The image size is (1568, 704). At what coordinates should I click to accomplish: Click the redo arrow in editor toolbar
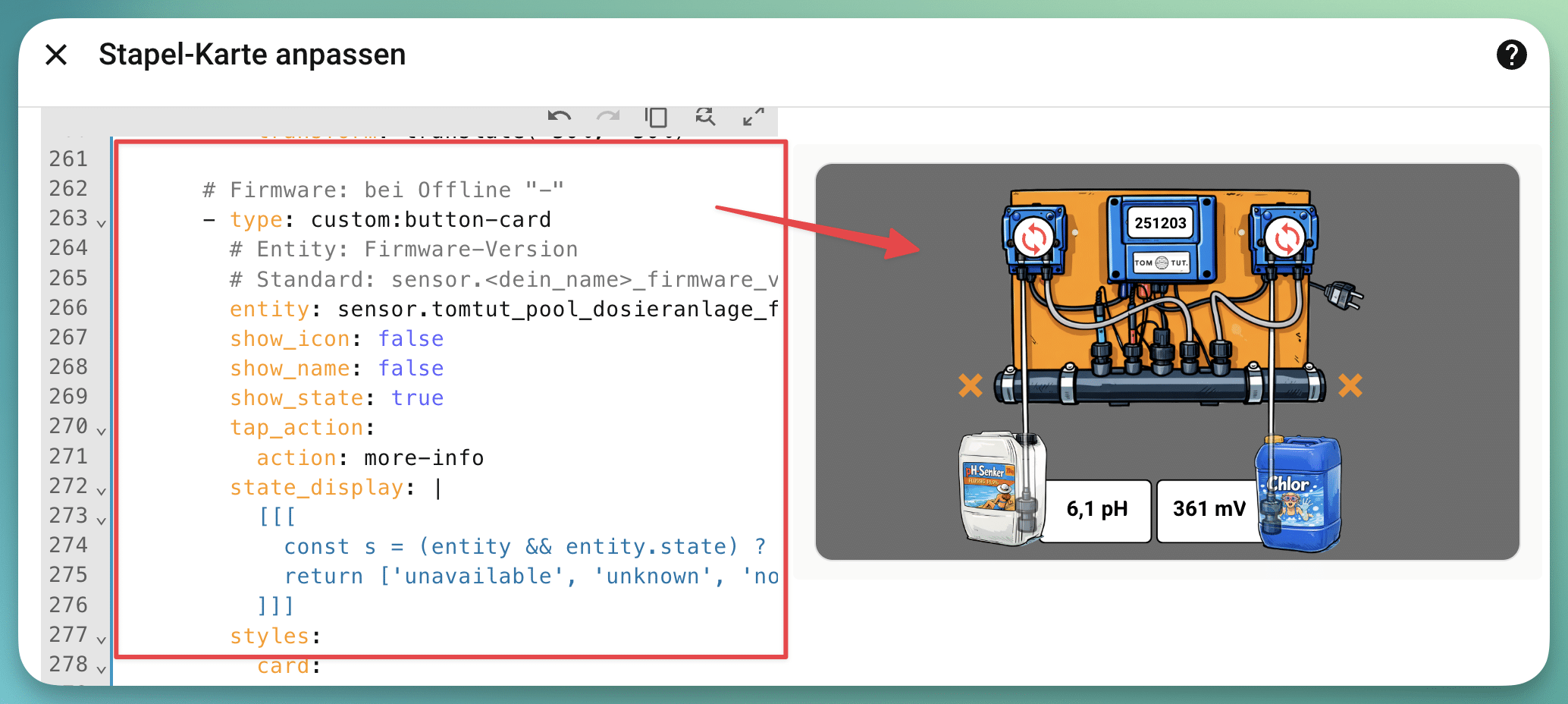(x=608, y=117)
